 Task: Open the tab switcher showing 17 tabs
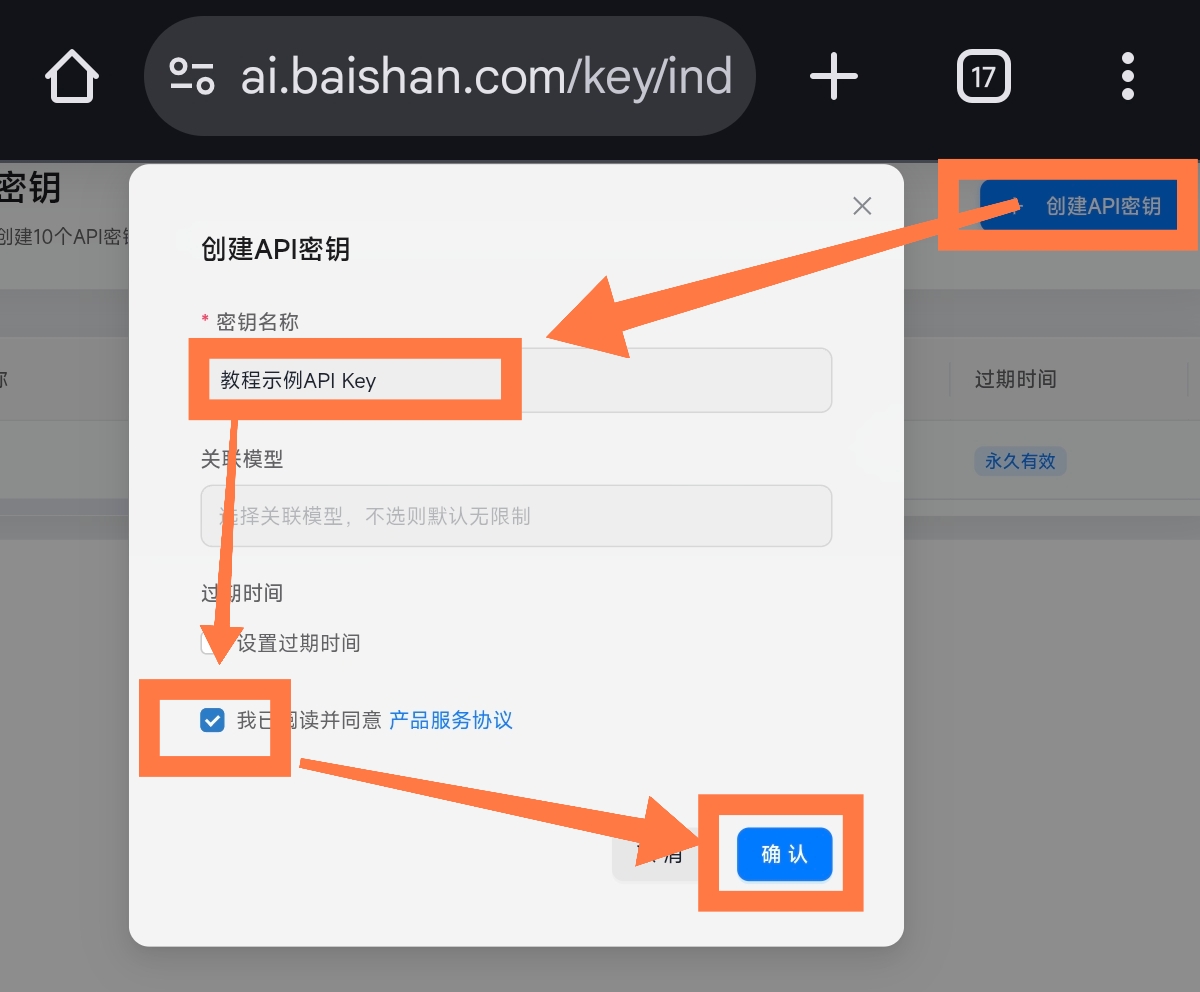point(984,77)
